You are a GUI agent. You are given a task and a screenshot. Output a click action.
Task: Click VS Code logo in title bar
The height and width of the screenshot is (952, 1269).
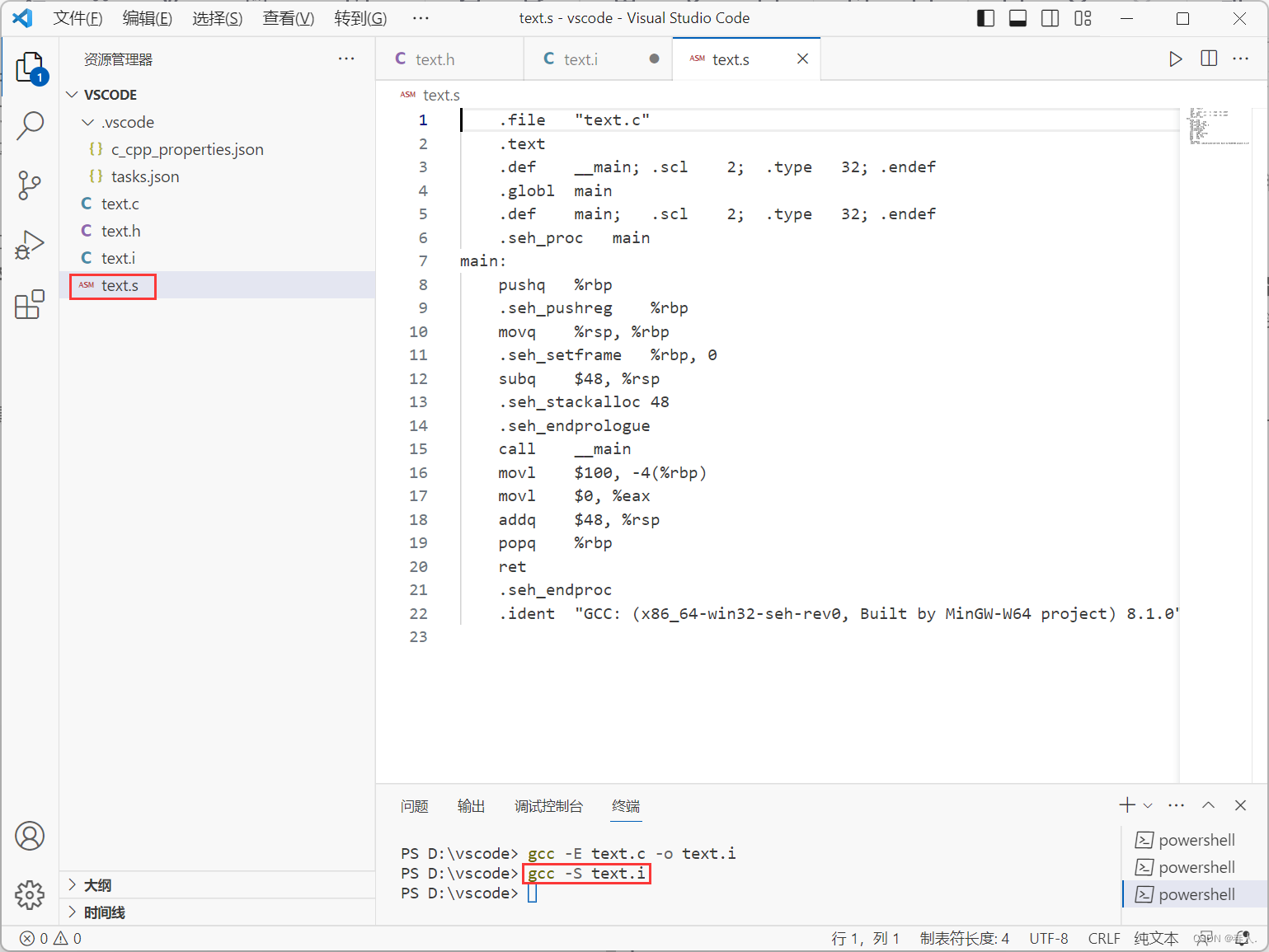click(x=22, y=18)
